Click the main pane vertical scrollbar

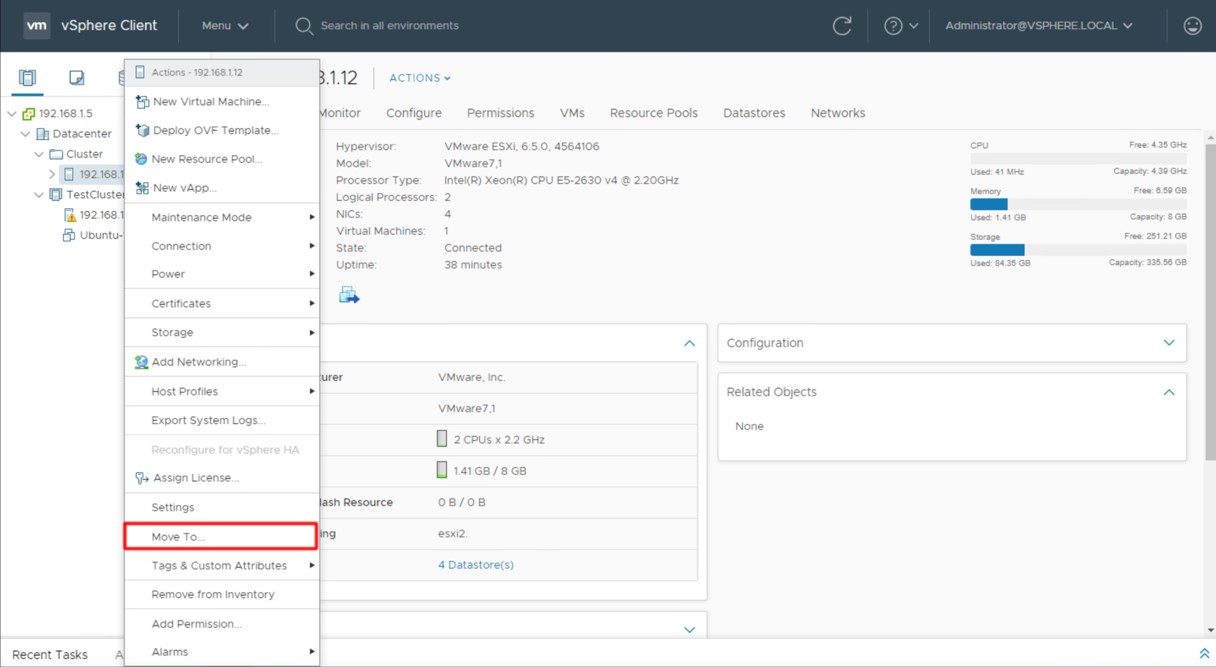(x=1209, y=300)
